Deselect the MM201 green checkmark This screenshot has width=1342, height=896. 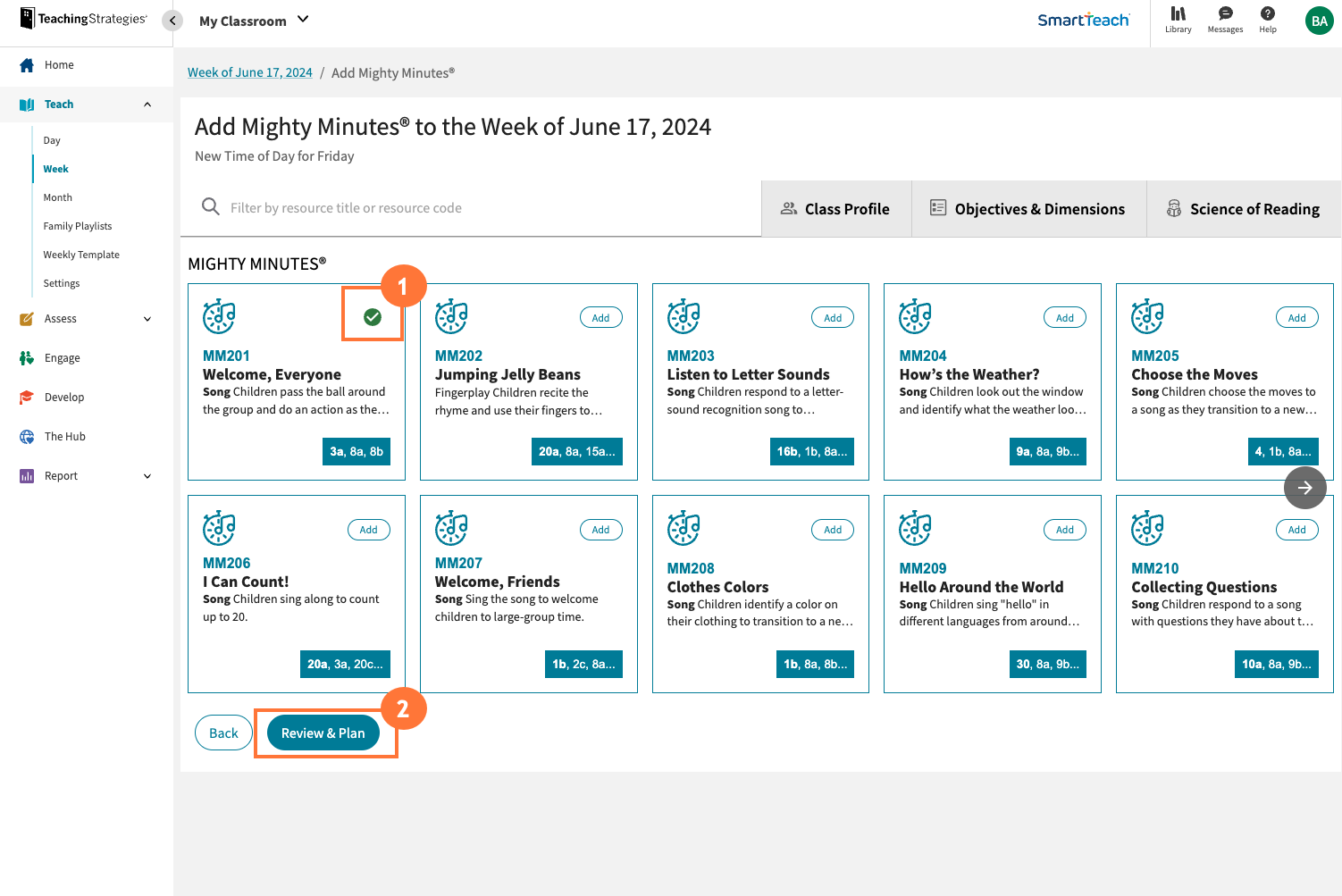tap(373, 317)
